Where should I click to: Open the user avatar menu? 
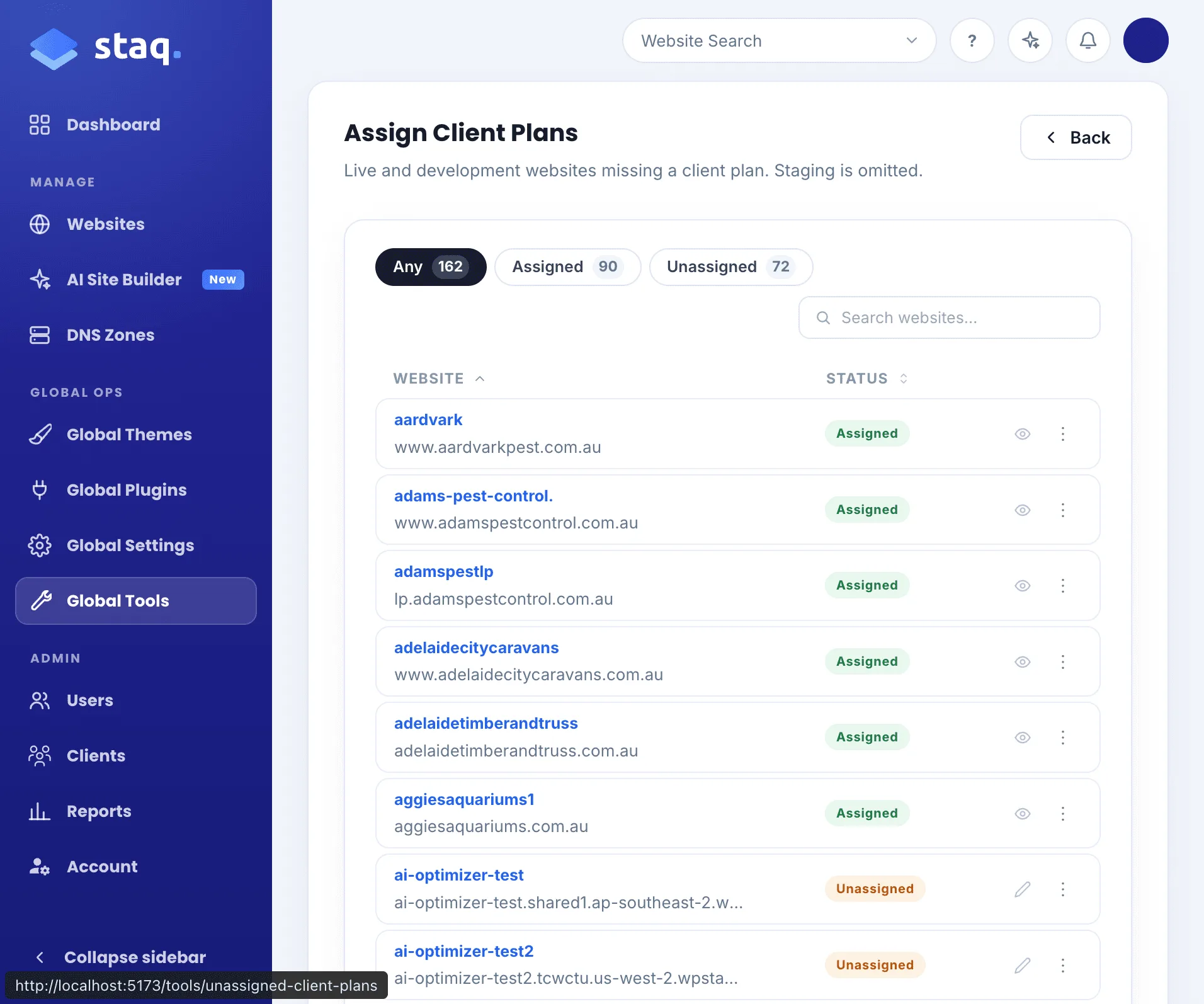(1146, 40)
